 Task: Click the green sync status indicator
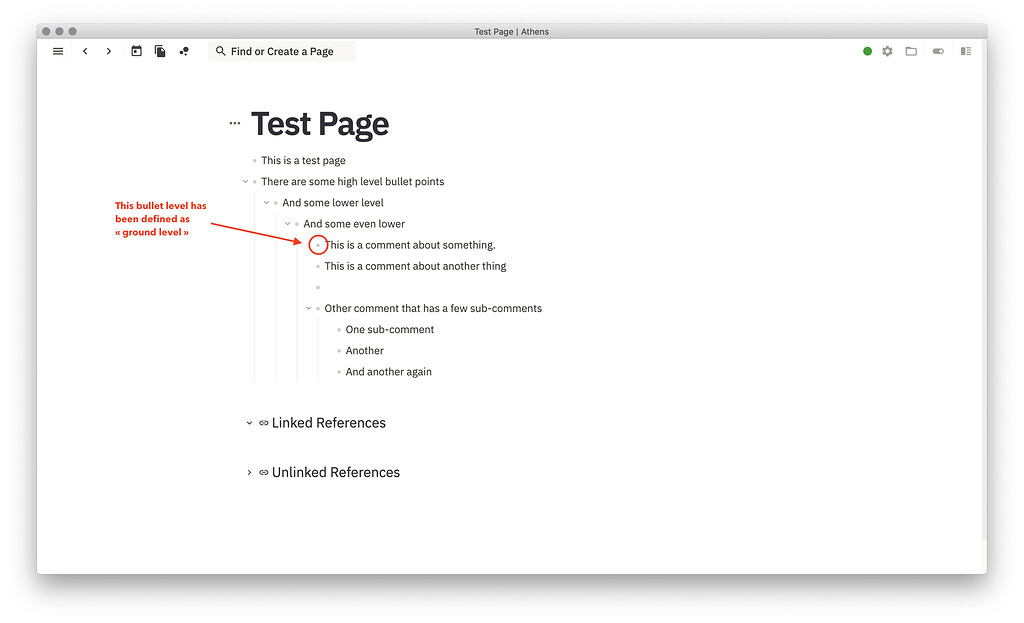867,50
